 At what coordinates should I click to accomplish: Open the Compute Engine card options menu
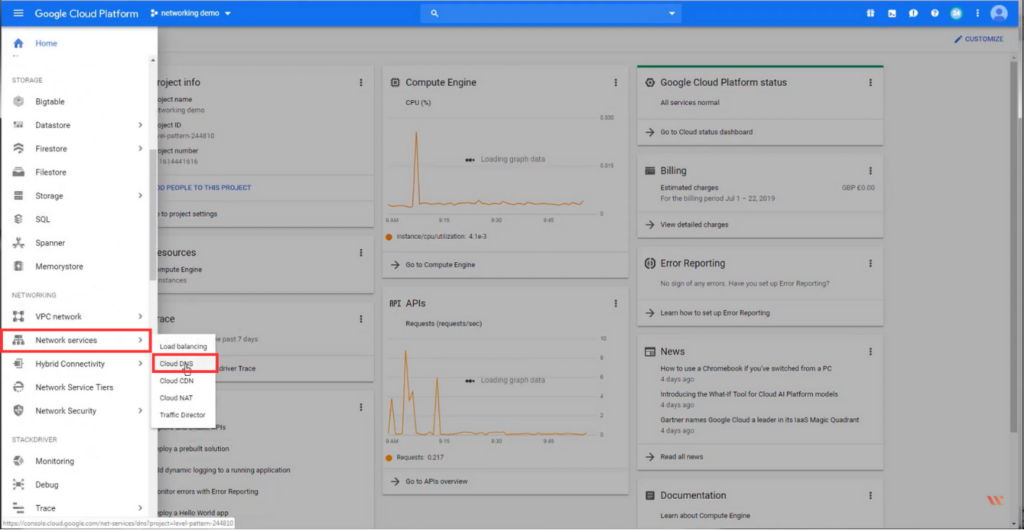(615, 83)
